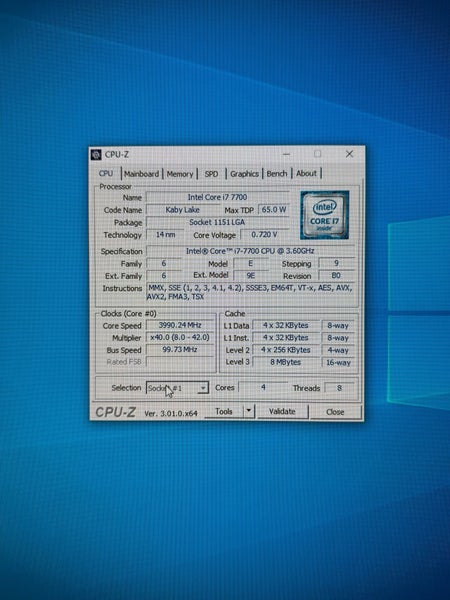Image resolution: width=450 pixels, height=600 pixels.
Task: Click the Level 3 8 MBytes value
Action: click(285, 362)
